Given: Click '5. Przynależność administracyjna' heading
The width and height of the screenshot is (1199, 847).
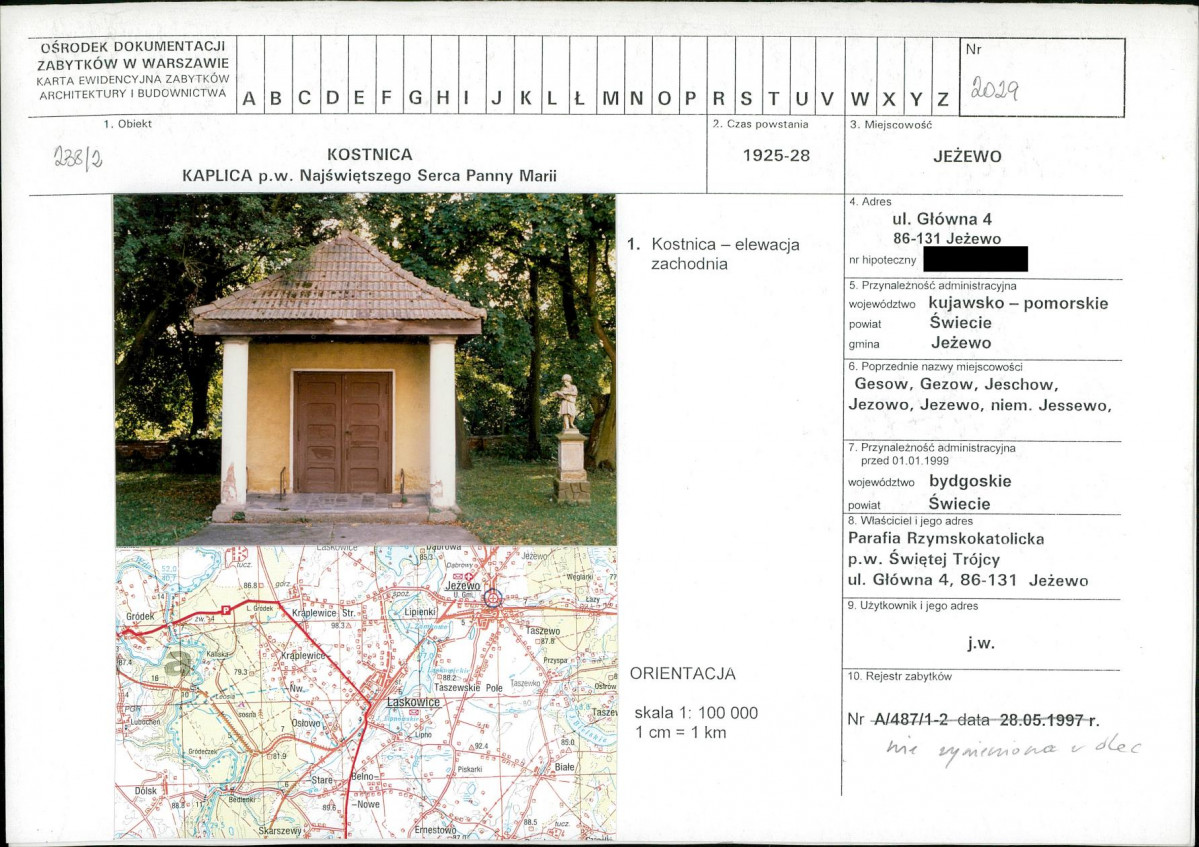Looking at the screenshot, I should pos(933,286).
